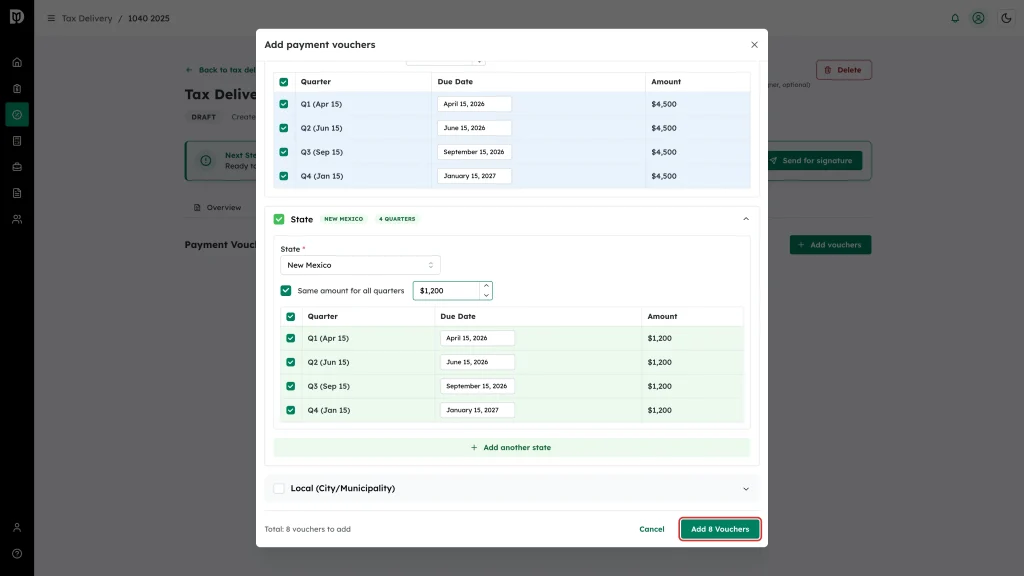Viewport: 1024px width, 576px height.
Task: Toggle Same amount for all quarters checkbox
Action: click(285, 291)
